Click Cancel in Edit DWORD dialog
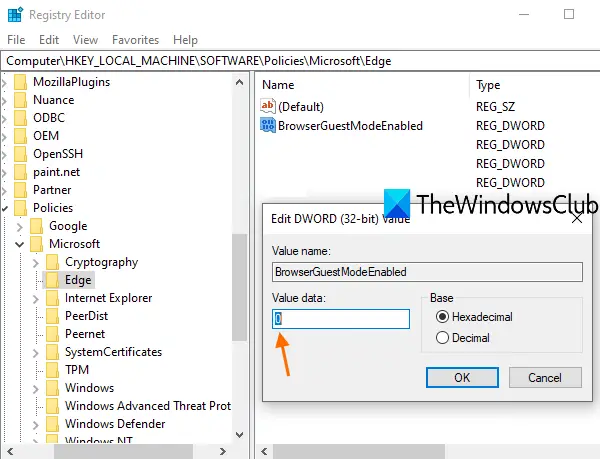This screenshot has height=459, width=600. (545, 378)
